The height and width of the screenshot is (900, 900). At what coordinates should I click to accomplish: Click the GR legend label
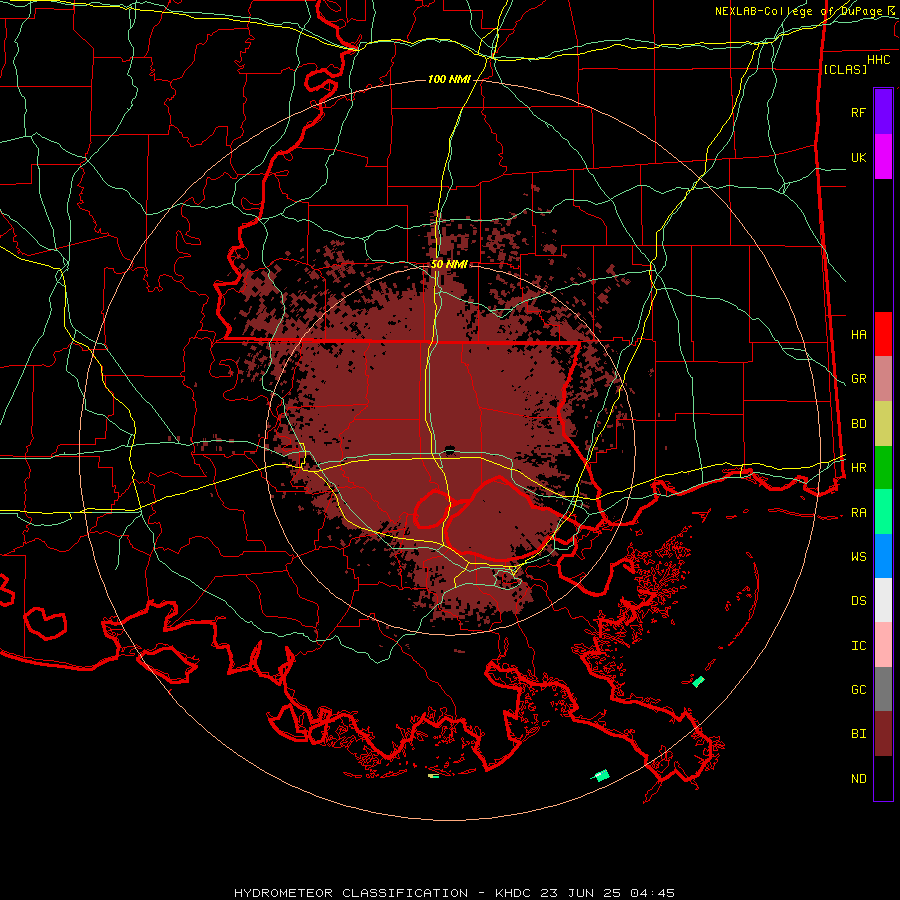(858, 379)
